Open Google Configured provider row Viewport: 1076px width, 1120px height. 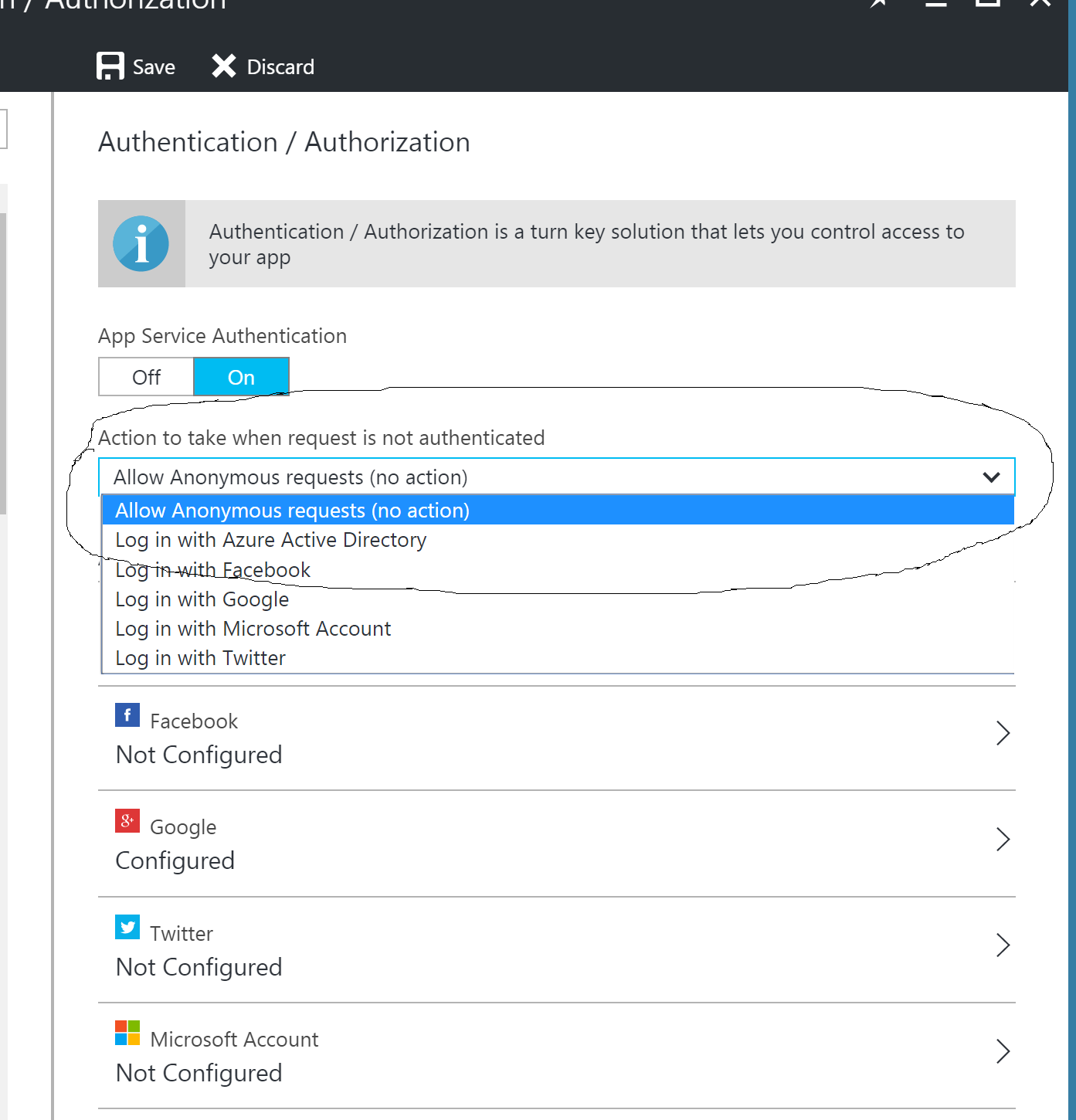[x=556, y=843]
